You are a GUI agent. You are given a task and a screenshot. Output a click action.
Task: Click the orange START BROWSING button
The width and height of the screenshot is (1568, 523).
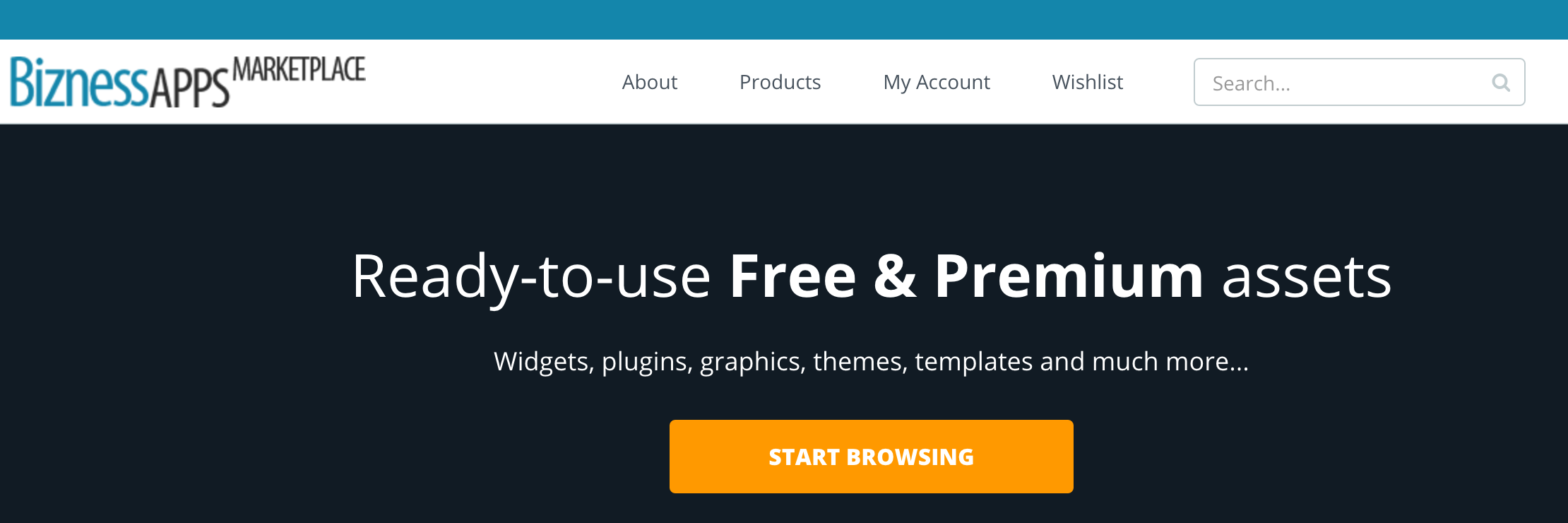tap(871, 457)
